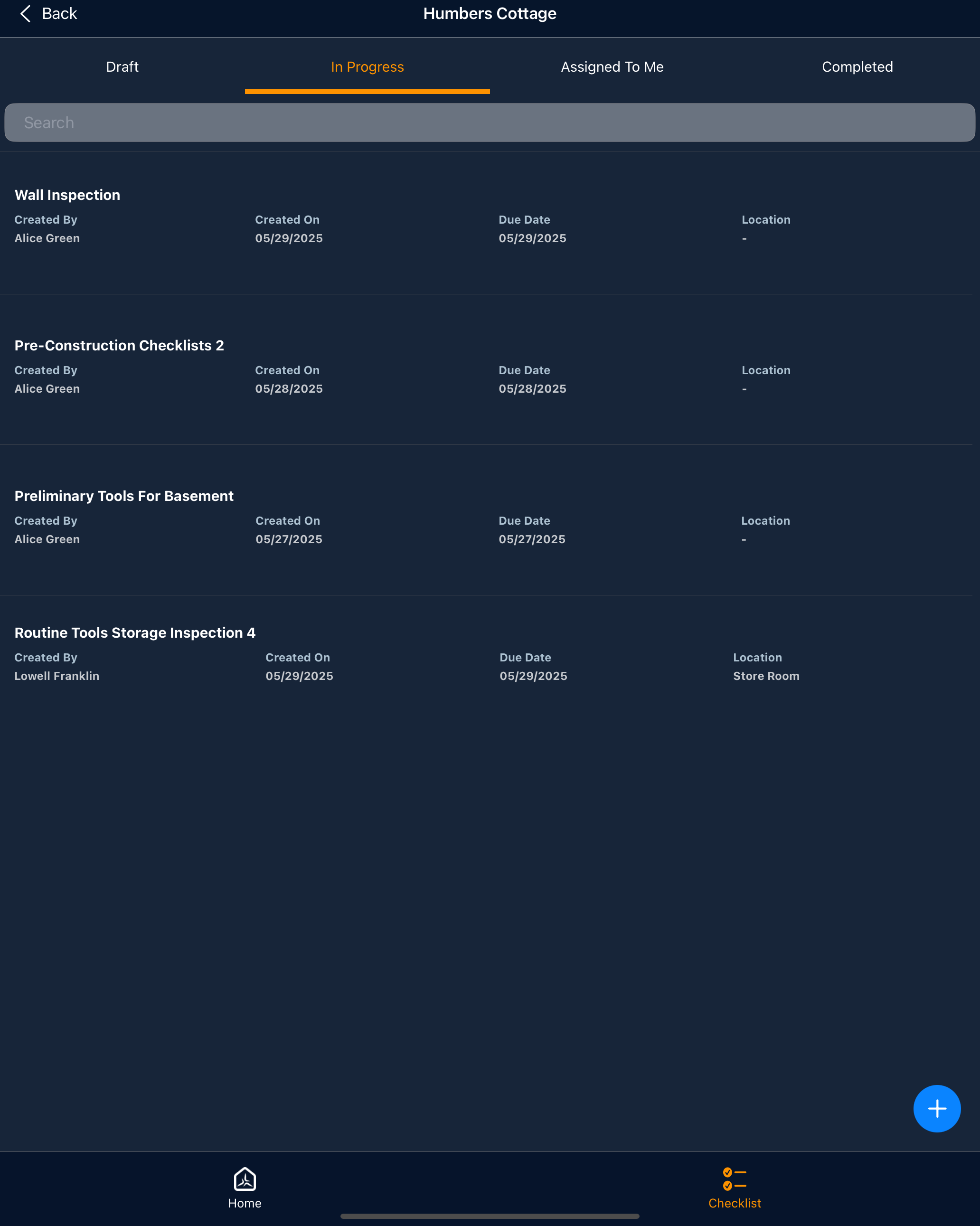The height and width of the screenshot is (1226, 980).
Task: Tap Wall Inspection due date 05/29/2025
Action: (x=532, y=238)
